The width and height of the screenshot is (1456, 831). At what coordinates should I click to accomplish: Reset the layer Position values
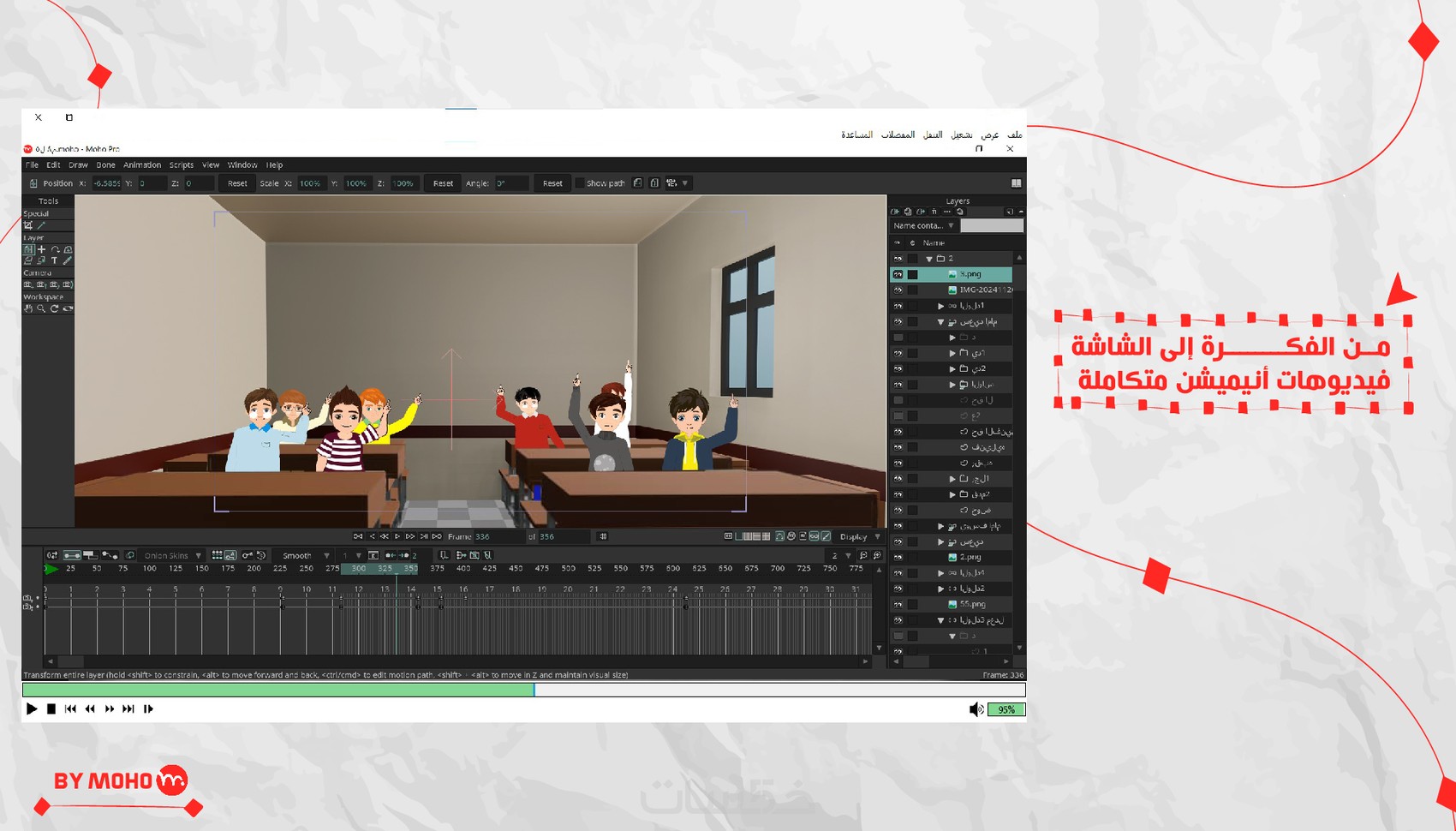[237, 183]
